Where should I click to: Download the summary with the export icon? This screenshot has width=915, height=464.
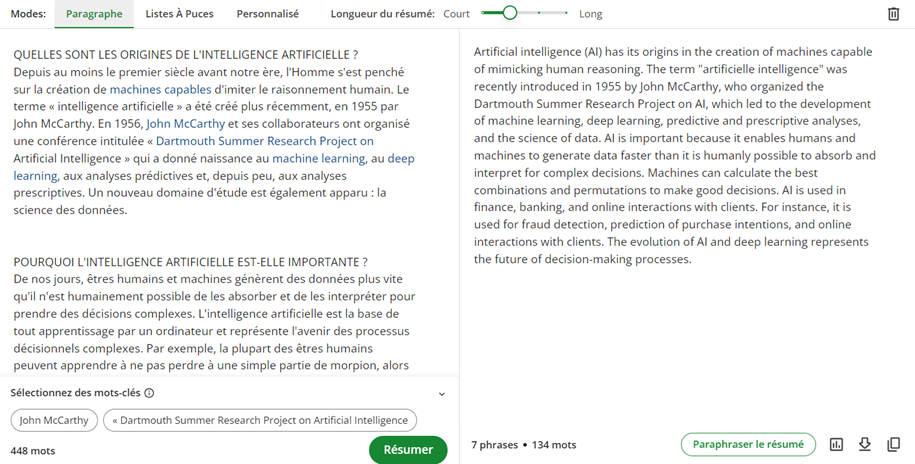click(865, 445)
